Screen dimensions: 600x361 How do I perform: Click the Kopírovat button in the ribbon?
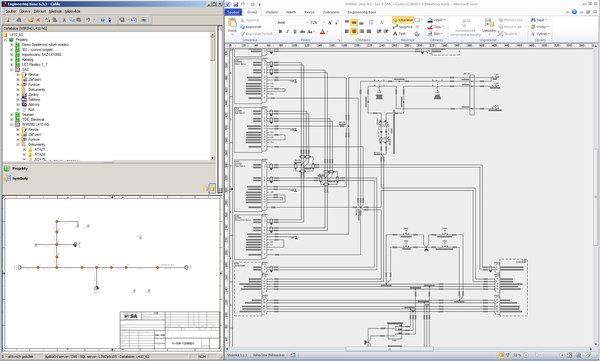[x=251, y=27]
